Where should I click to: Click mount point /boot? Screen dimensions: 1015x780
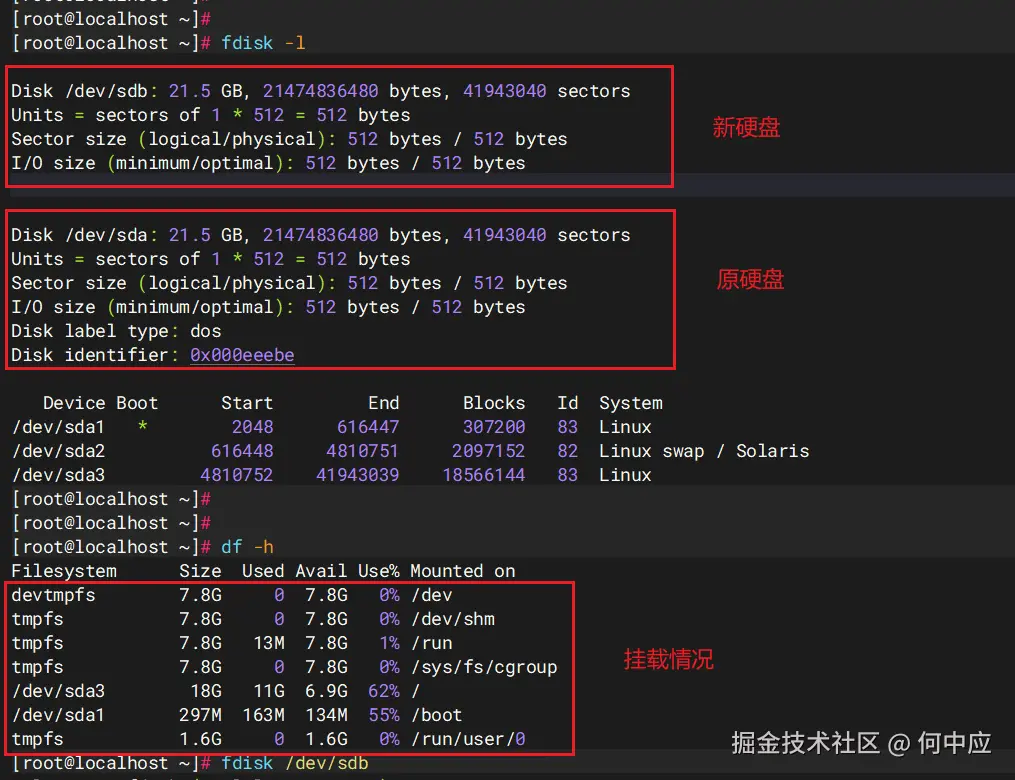click(x=437, y=715)
